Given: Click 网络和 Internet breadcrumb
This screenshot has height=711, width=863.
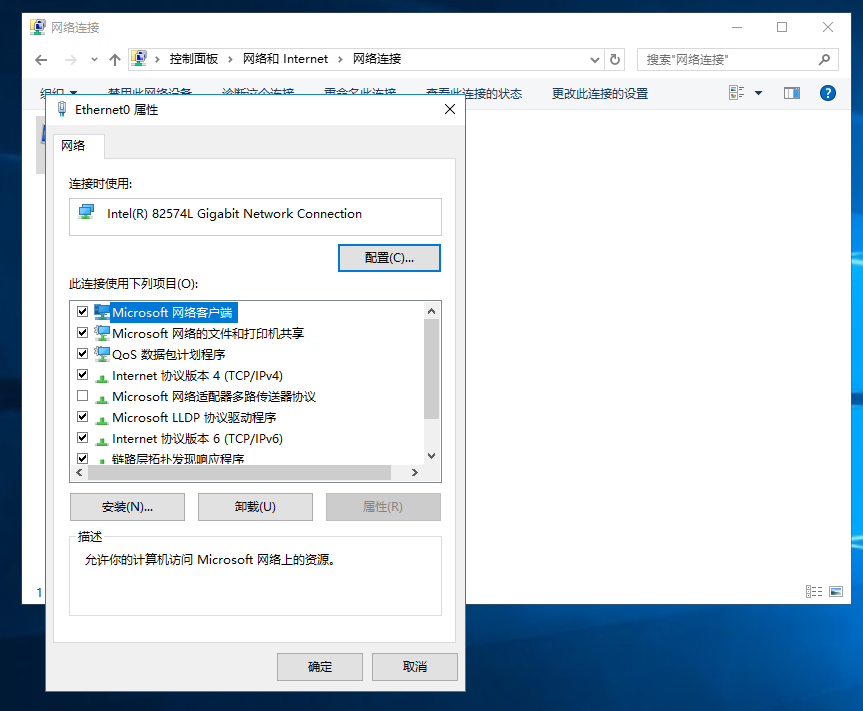Looking at the screenshot, I should tap(285, 59).
